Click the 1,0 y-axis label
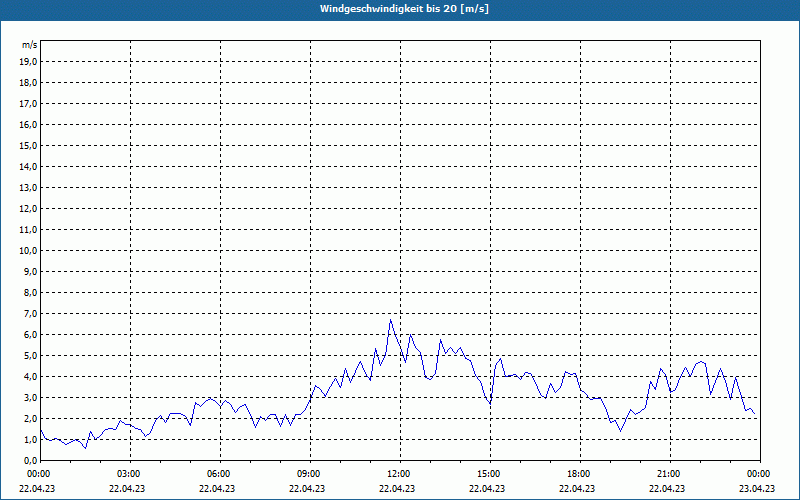Screen dimensions: 800x500 click(30, 439)
